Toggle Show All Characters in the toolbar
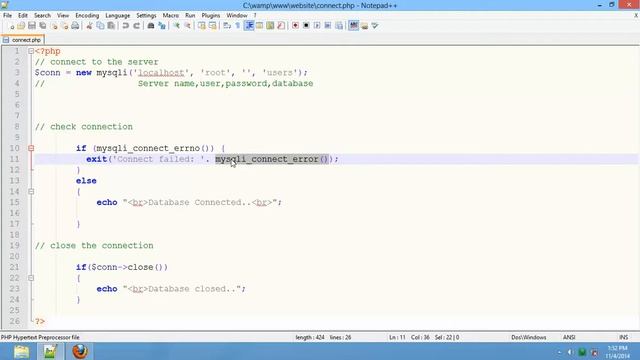This screenshot has height=360, width=640. click(x=238, y=26)
